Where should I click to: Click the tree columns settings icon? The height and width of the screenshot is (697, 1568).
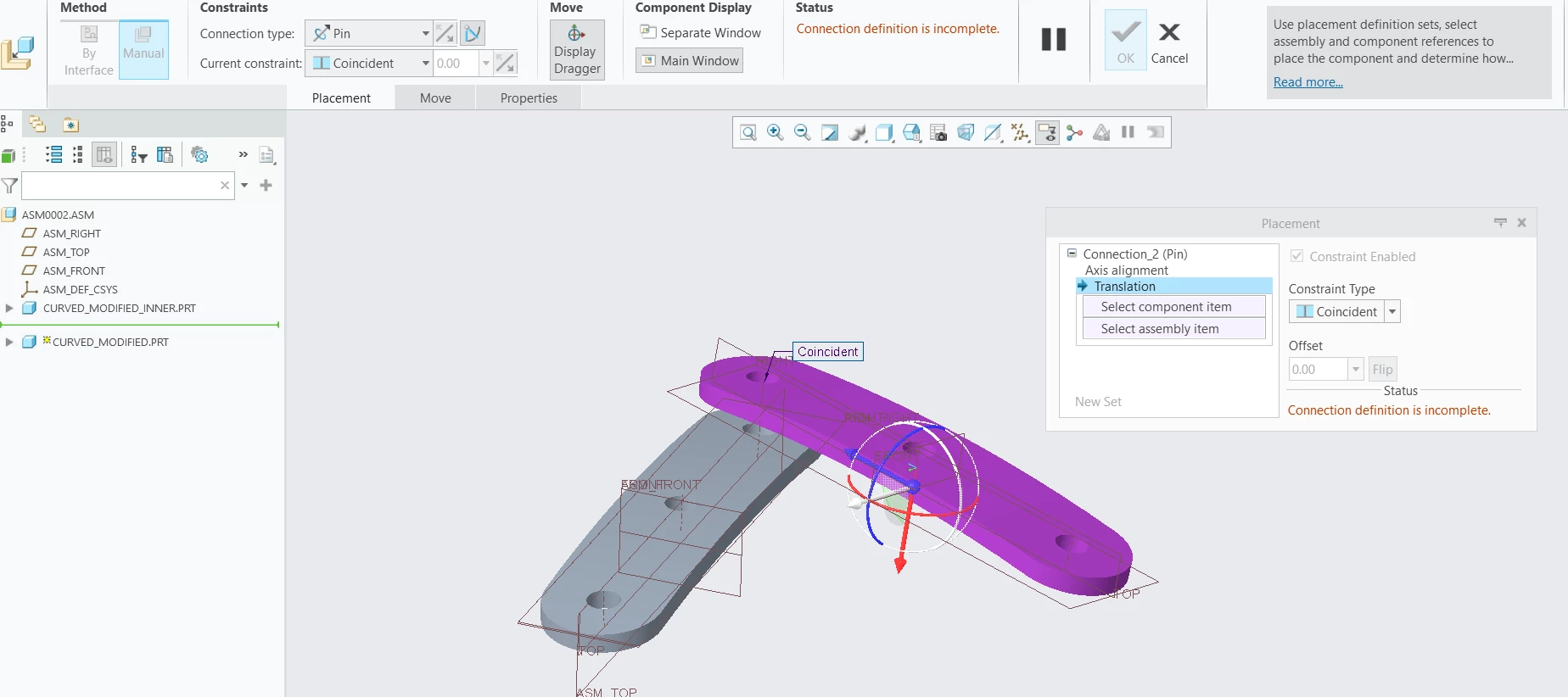click(x=165, y=154)
